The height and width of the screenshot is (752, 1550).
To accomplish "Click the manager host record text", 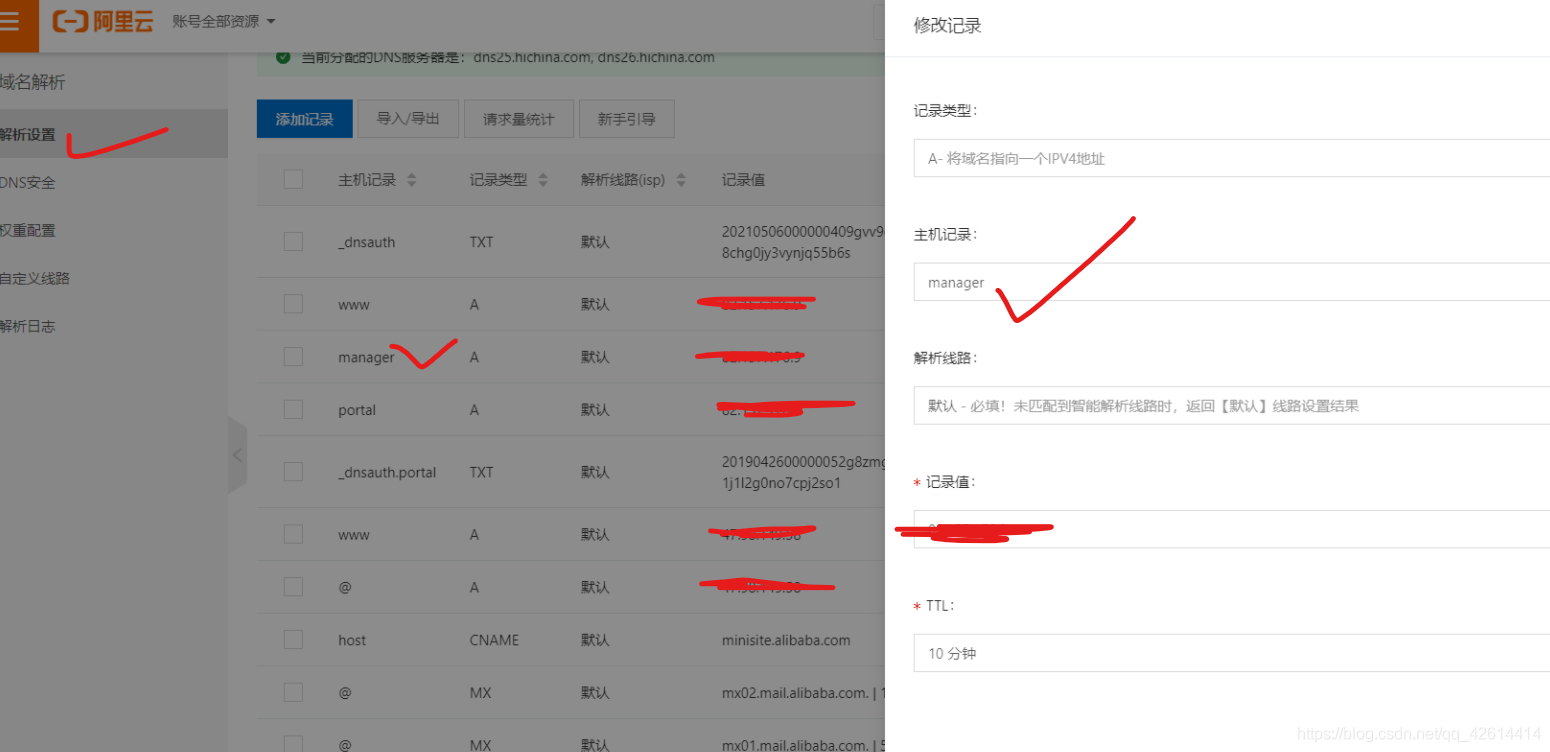I will point(366,357).
